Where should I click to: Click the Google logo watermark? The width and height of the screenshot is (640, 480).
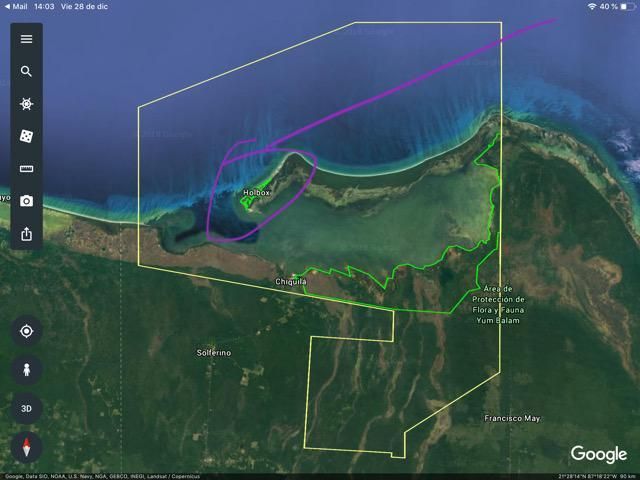pos(599,454)
